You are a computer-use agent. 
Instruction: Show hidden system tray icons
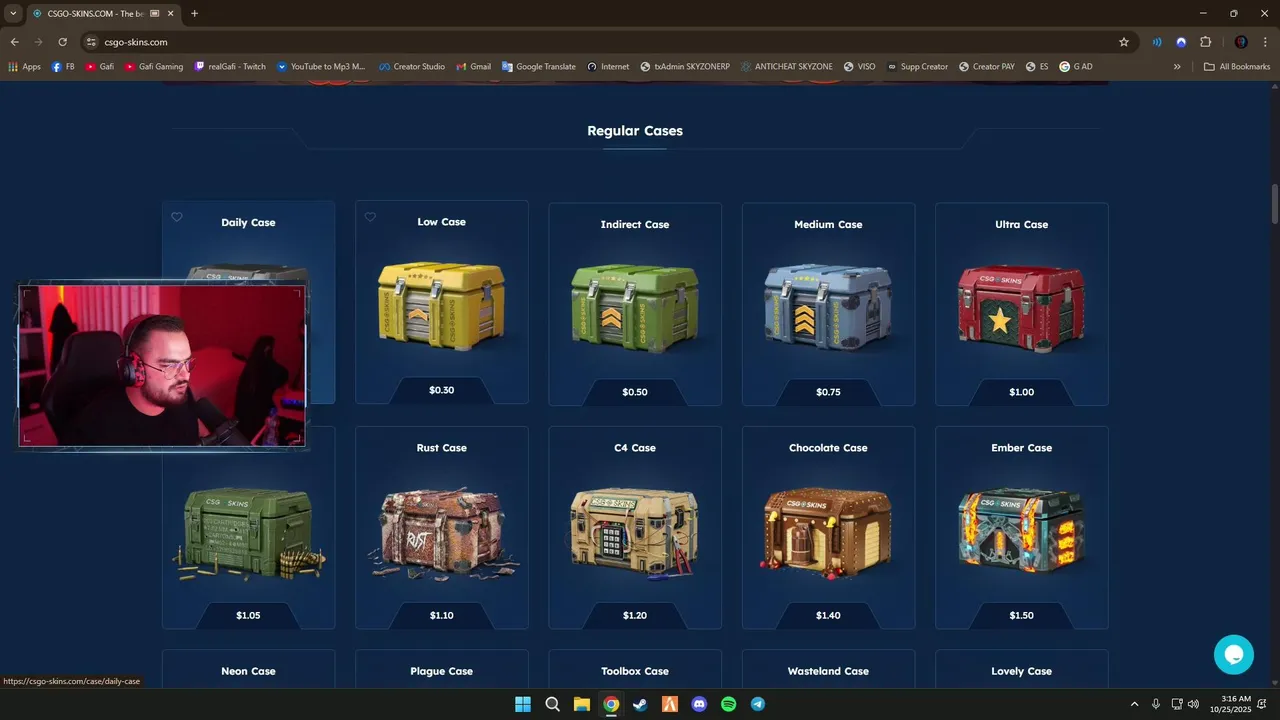point(1134,704)
